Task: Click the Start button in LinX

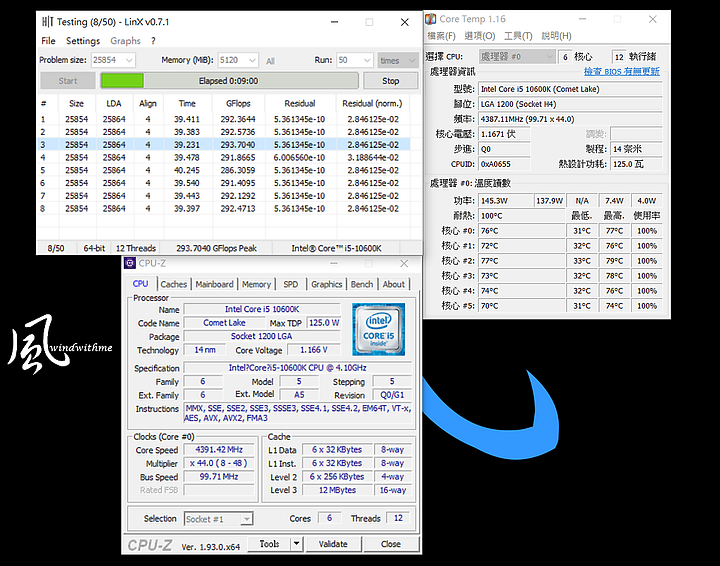Action: pos(68,81)
